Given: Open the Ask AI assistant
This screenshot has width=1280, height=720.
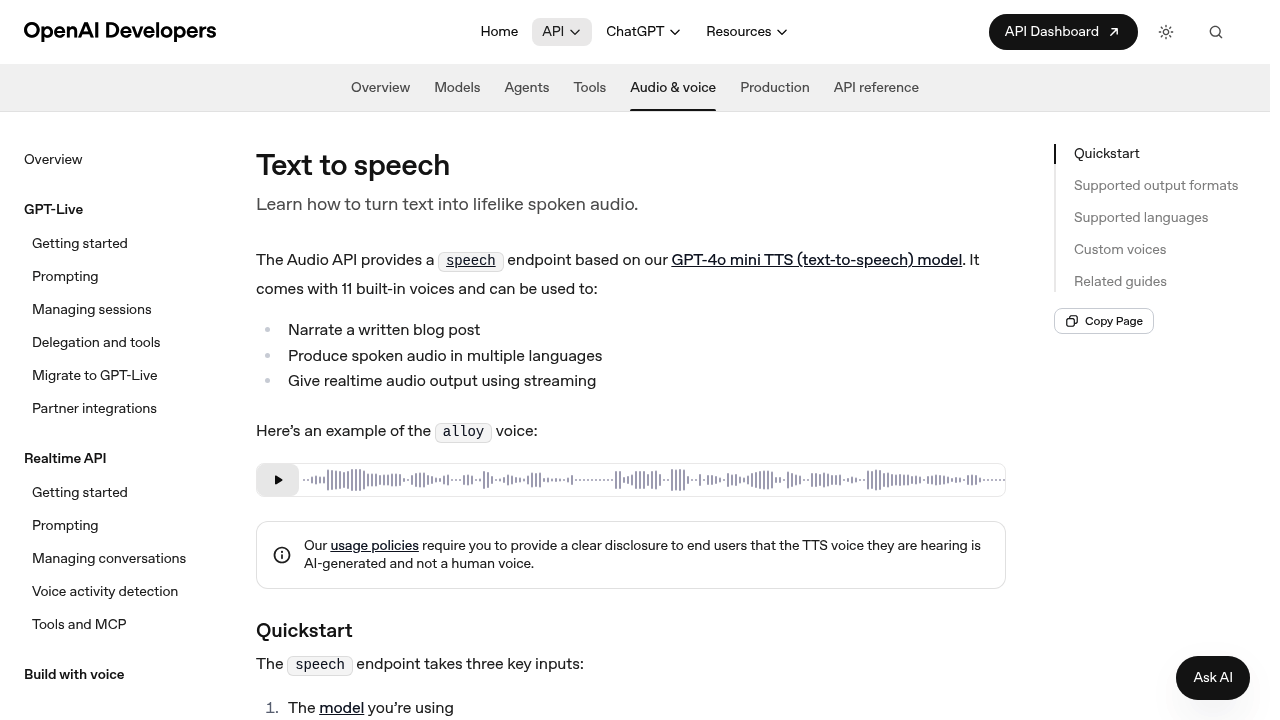Looking at the screenshot, I should click(1213, 678).
